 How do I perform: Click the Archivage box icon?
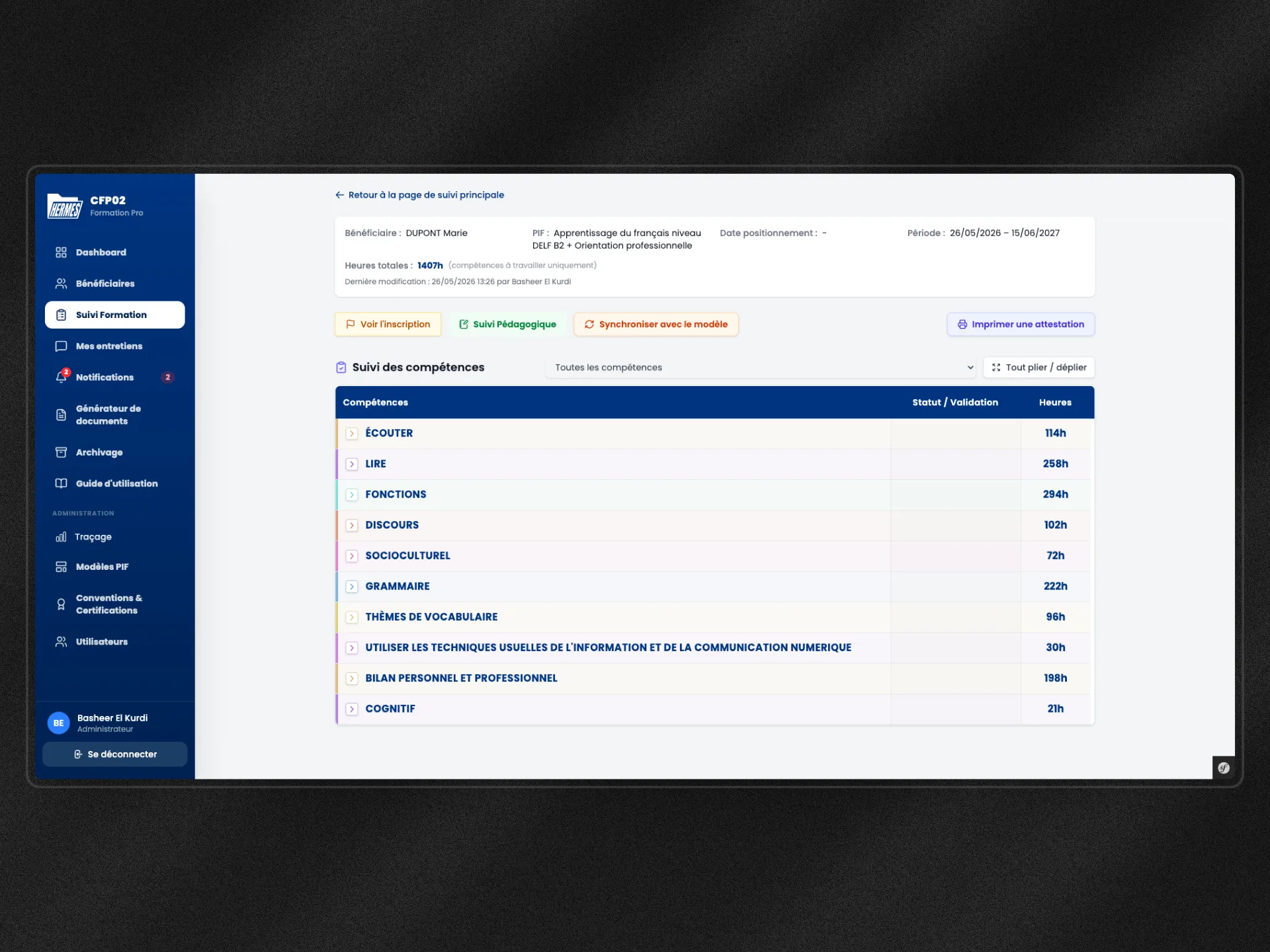point(61,452)
